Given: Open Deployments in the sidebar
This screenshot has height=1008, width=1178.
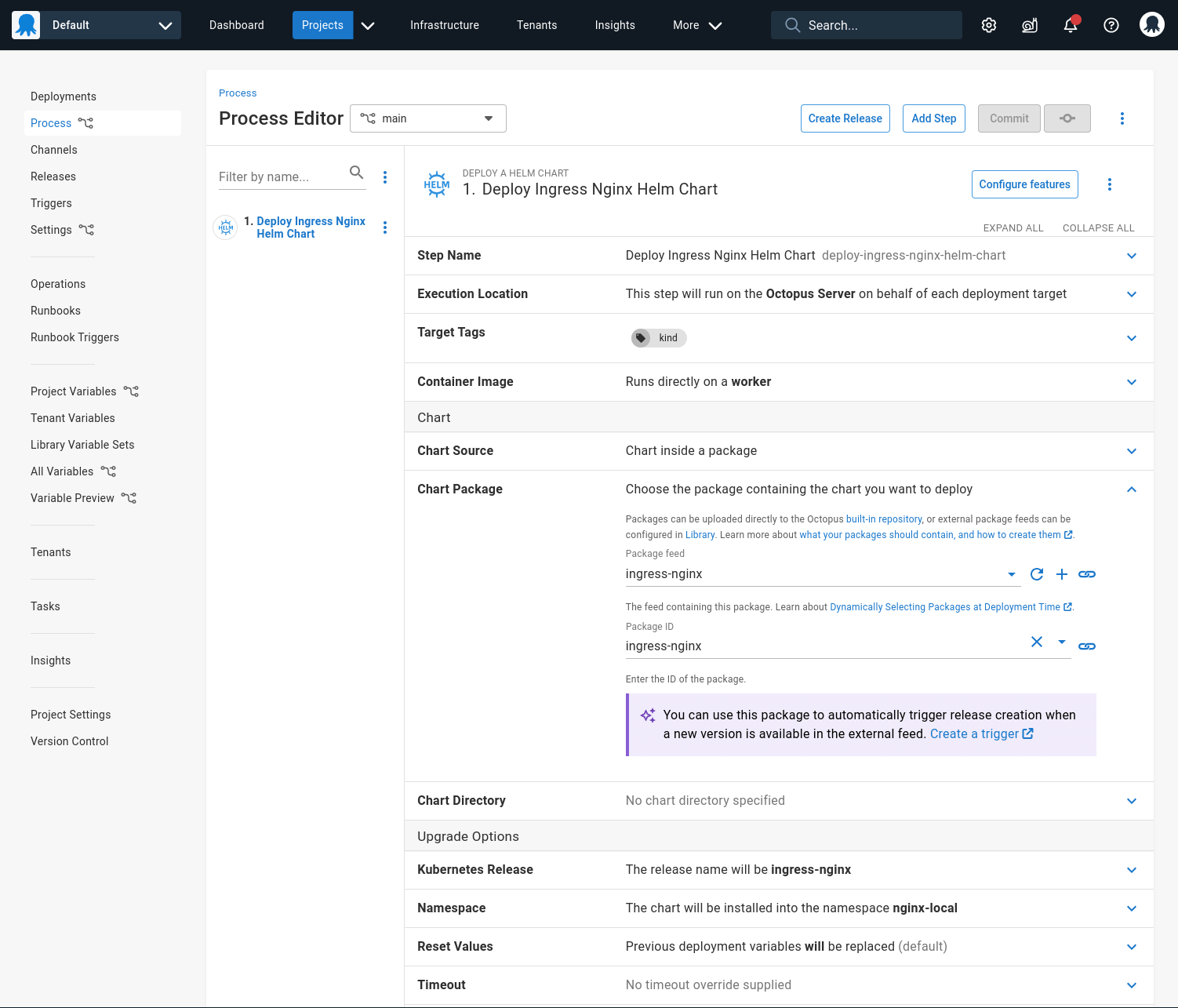Looking at the screenshot, I should 64,96.
